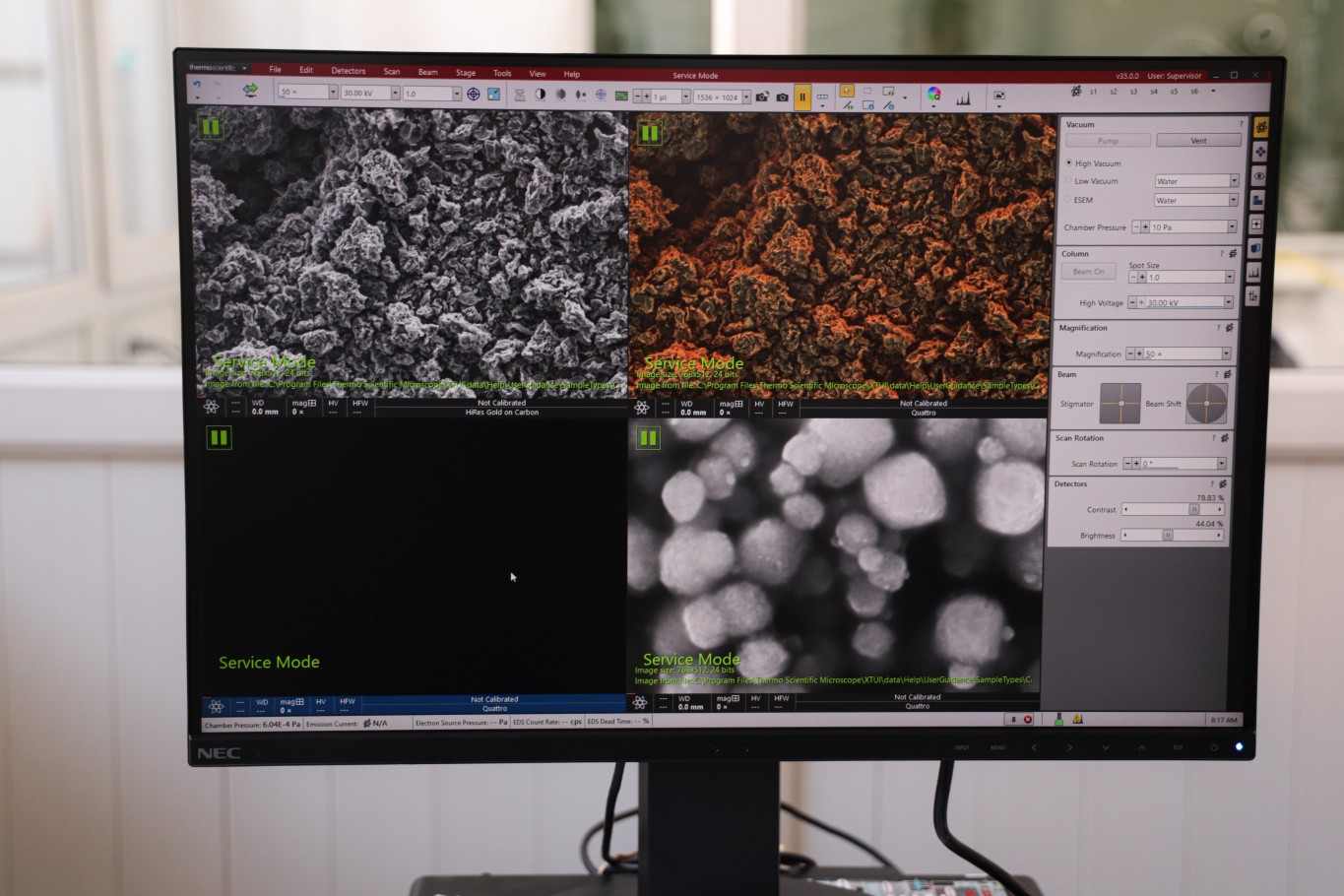Viewport: 1344px width, 896px height.
Task: Open the eye icon sidebar page
Action: point(1258,176)
